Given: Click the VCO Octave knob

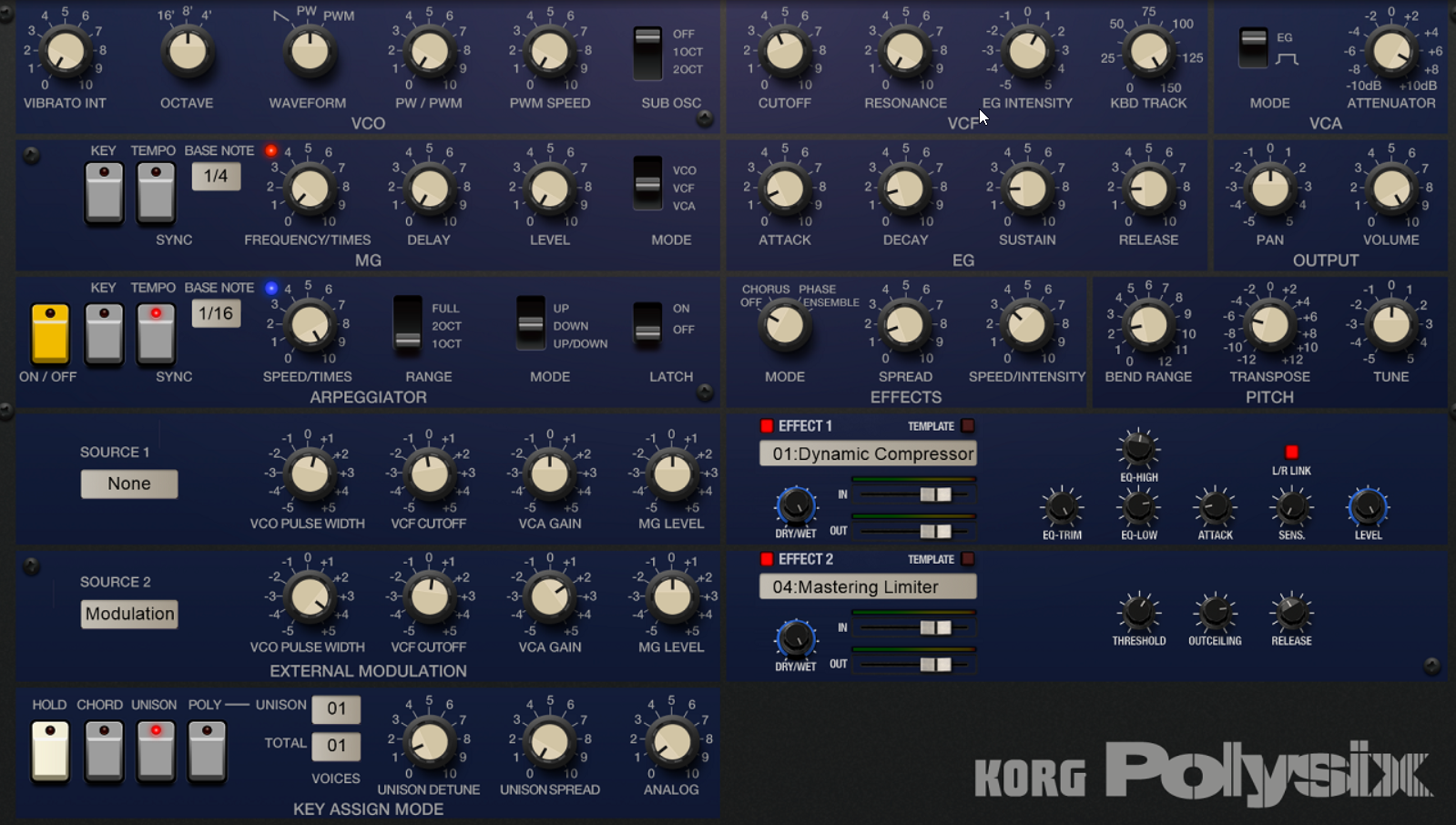Looking at the screenshot, I should (x=188, y=52).
